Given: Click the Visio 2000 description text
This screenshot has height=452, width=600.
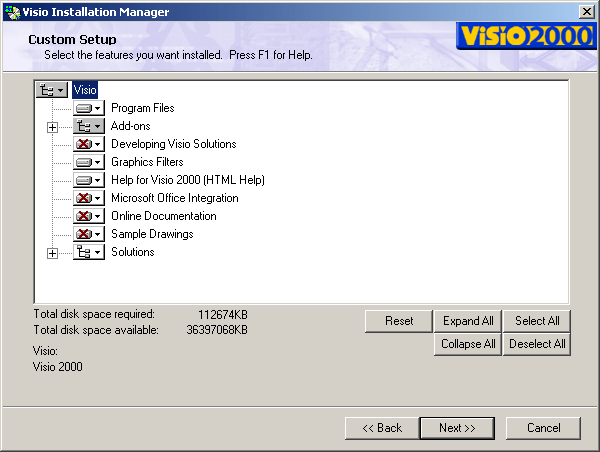Looking at the screenshot, I should [57, 367].
